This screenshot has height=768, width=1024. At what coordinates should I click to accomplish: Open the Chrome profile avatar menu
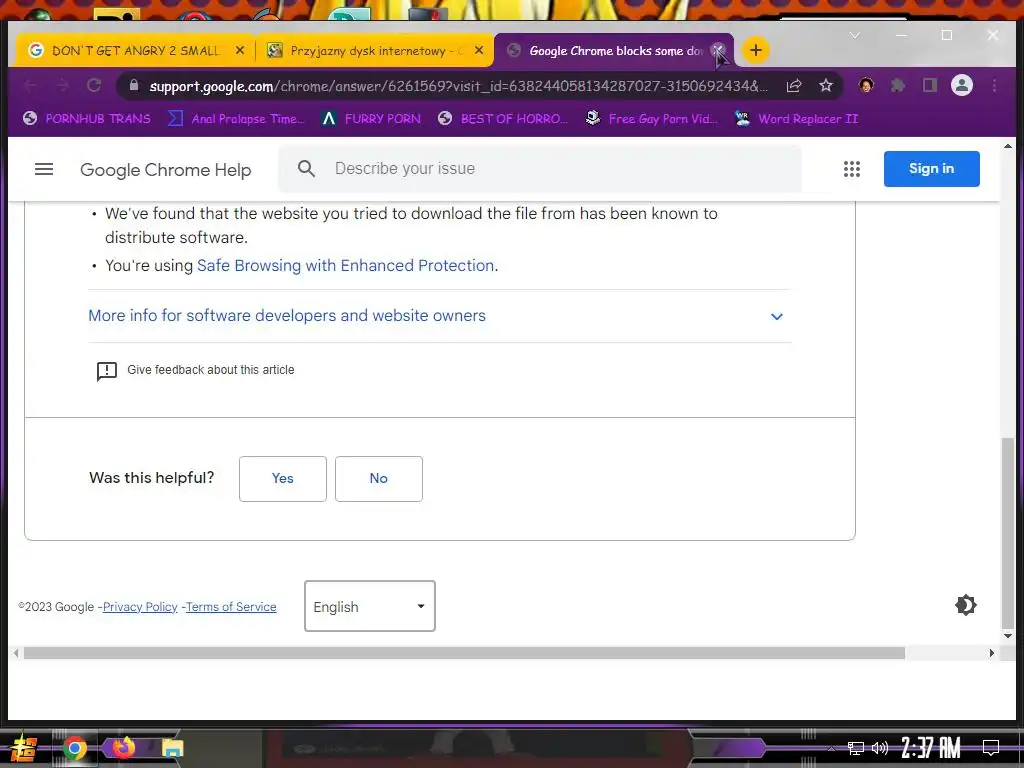tap(962, 86)
